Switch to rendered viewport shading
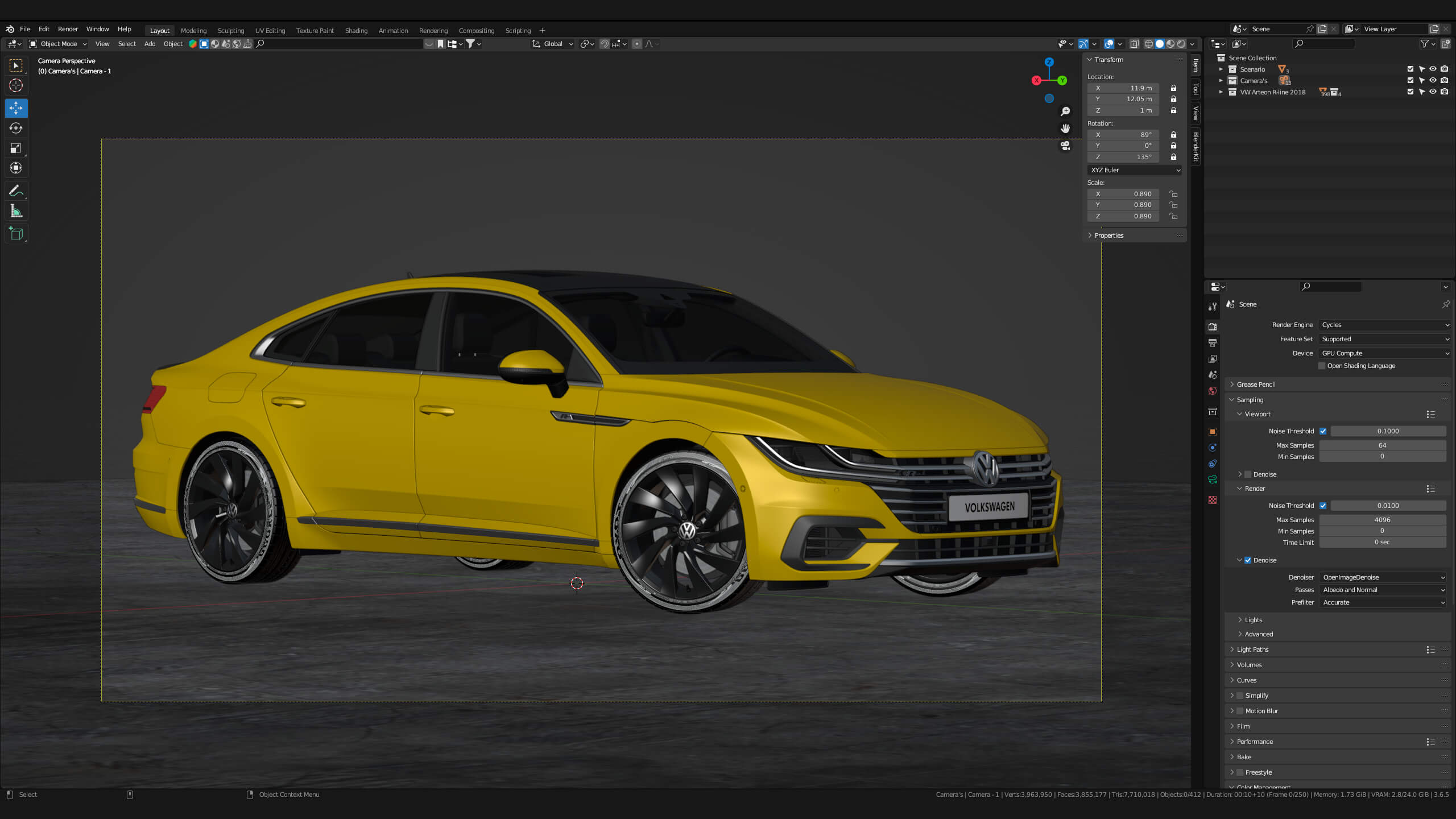Image resolution: width=1456 pixels, height=819 pixels. [1181, 44]
